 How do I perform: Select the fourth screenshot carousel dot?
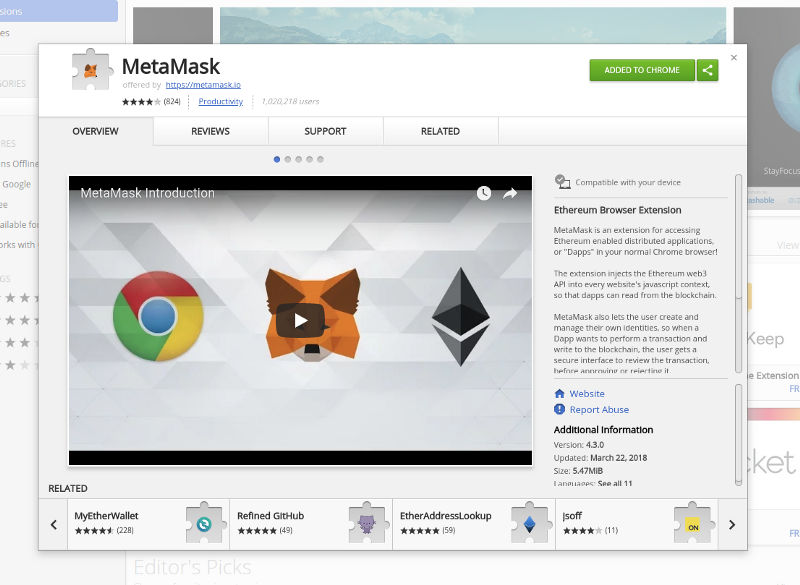(x=309, y=159)
